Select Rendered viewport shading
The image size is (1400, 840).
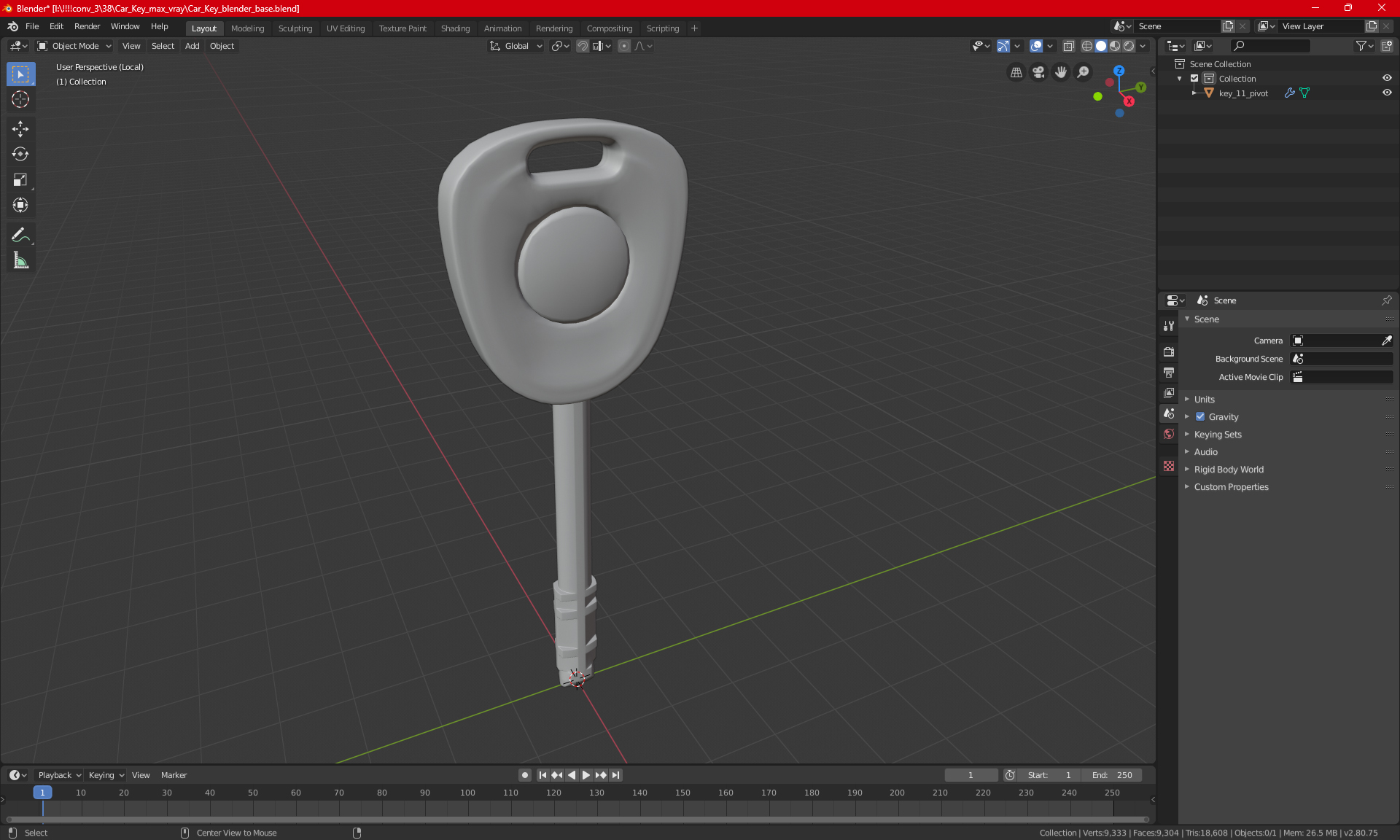(x=1129, y=46)
